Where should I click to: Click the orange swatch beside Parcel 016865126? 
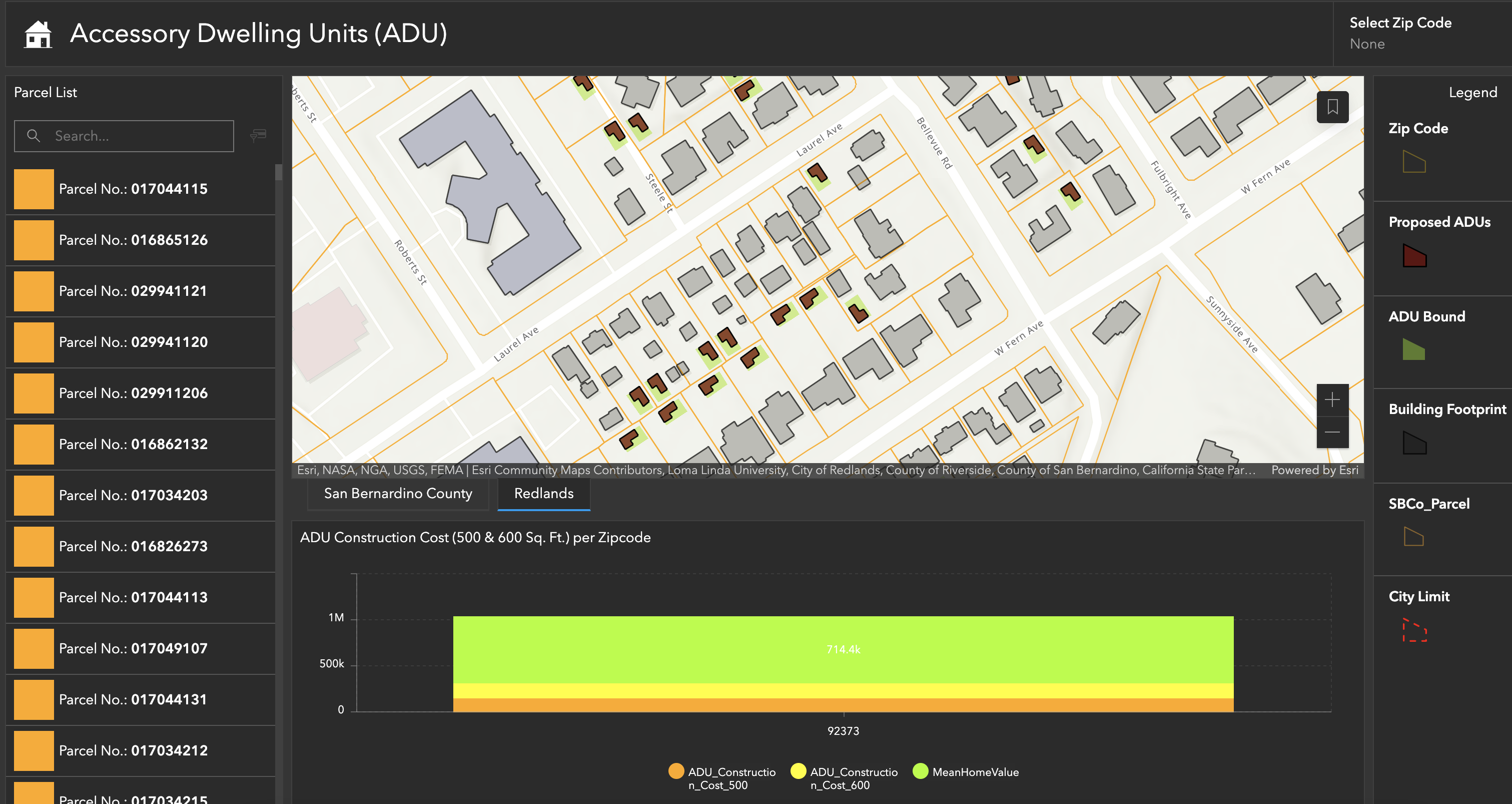point(33,240)
